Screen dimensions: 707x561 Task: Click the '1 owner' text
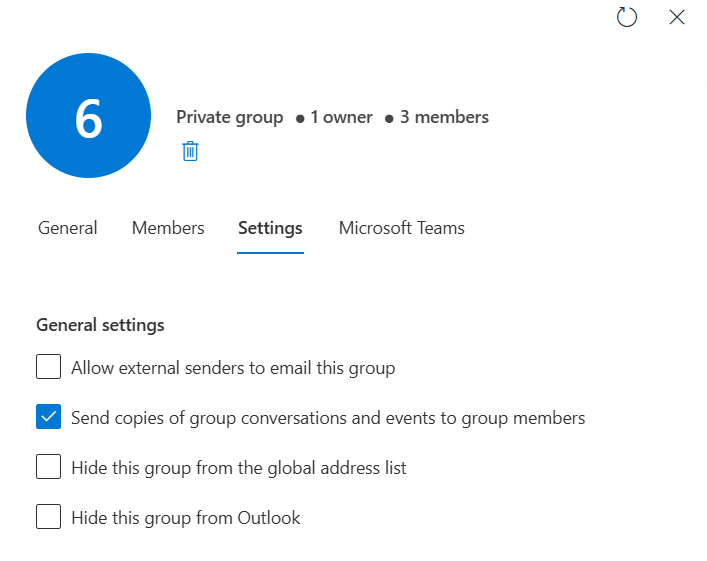(341, 117)
